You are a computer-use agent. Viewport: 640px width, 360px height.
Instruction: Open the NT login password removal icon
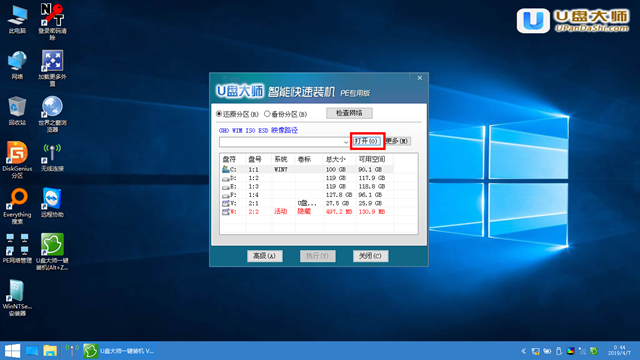coord(52,22)
